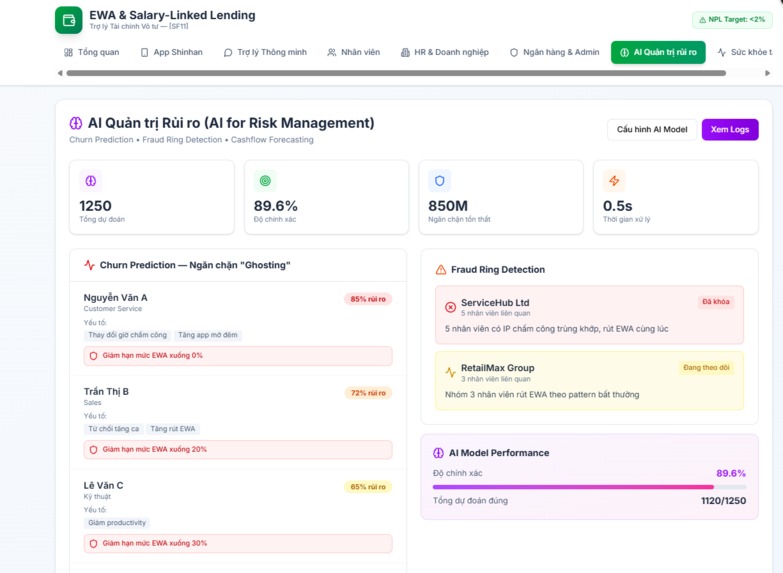
Task: Click the 'Đang theo dõi' status badge
Action: [x=706, y=368]
